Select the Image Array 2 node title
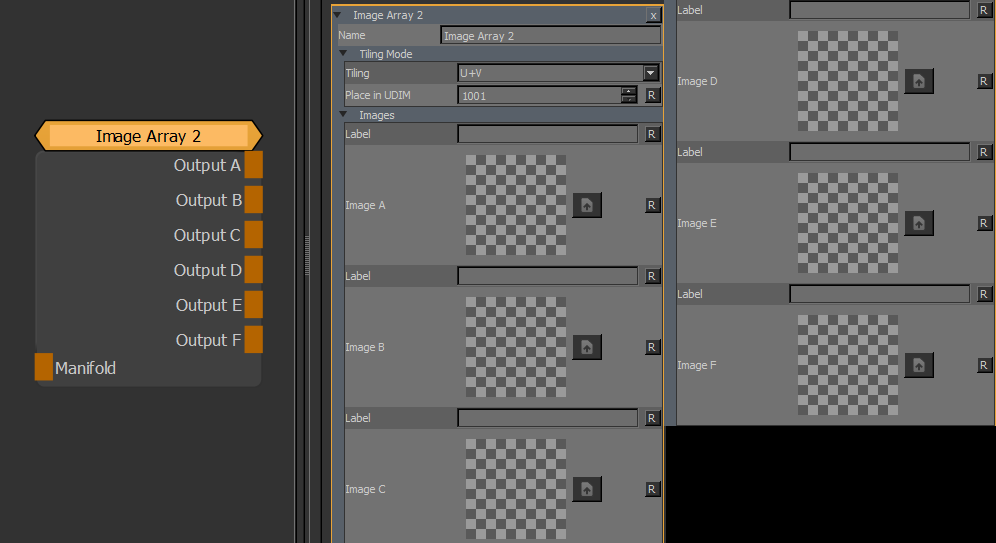 (x=148, y=135)
